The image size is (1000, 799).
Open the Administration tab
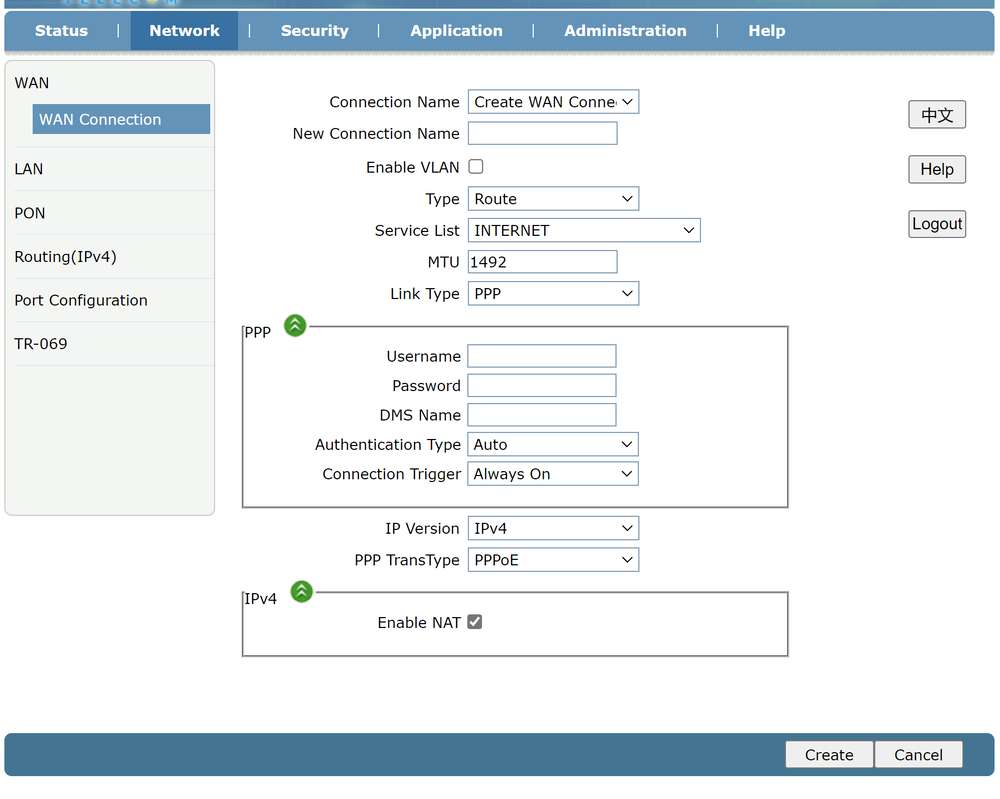tap(625, 31)
